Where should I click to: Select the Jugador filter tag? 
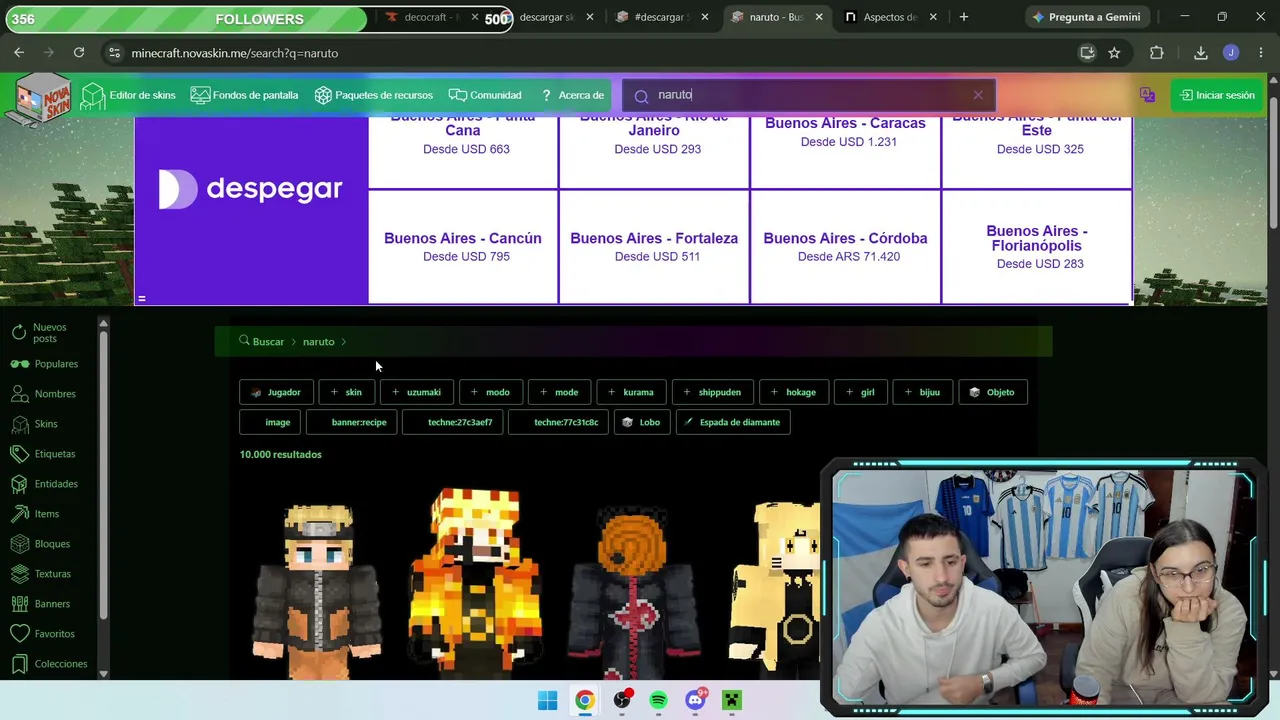pyautogui.click(x=276, y=392)
